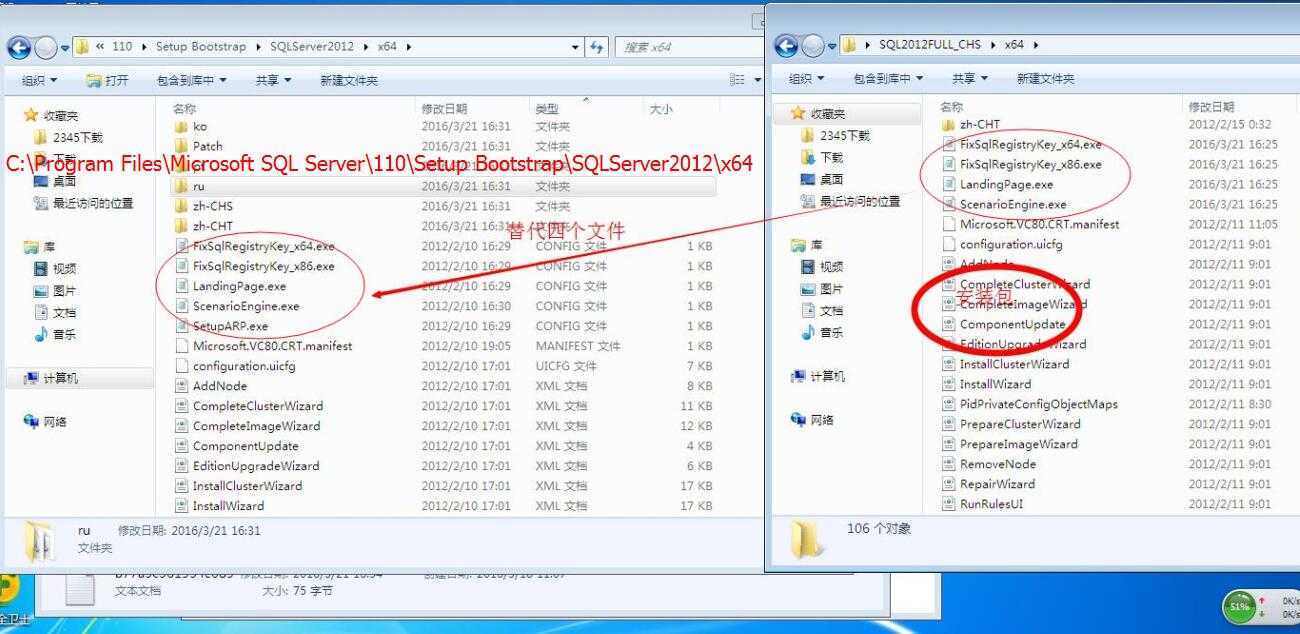Select PidPrivateConfigObjectMaps in right window
The width and height of the screenshot is (1300, 634).
1039,404
